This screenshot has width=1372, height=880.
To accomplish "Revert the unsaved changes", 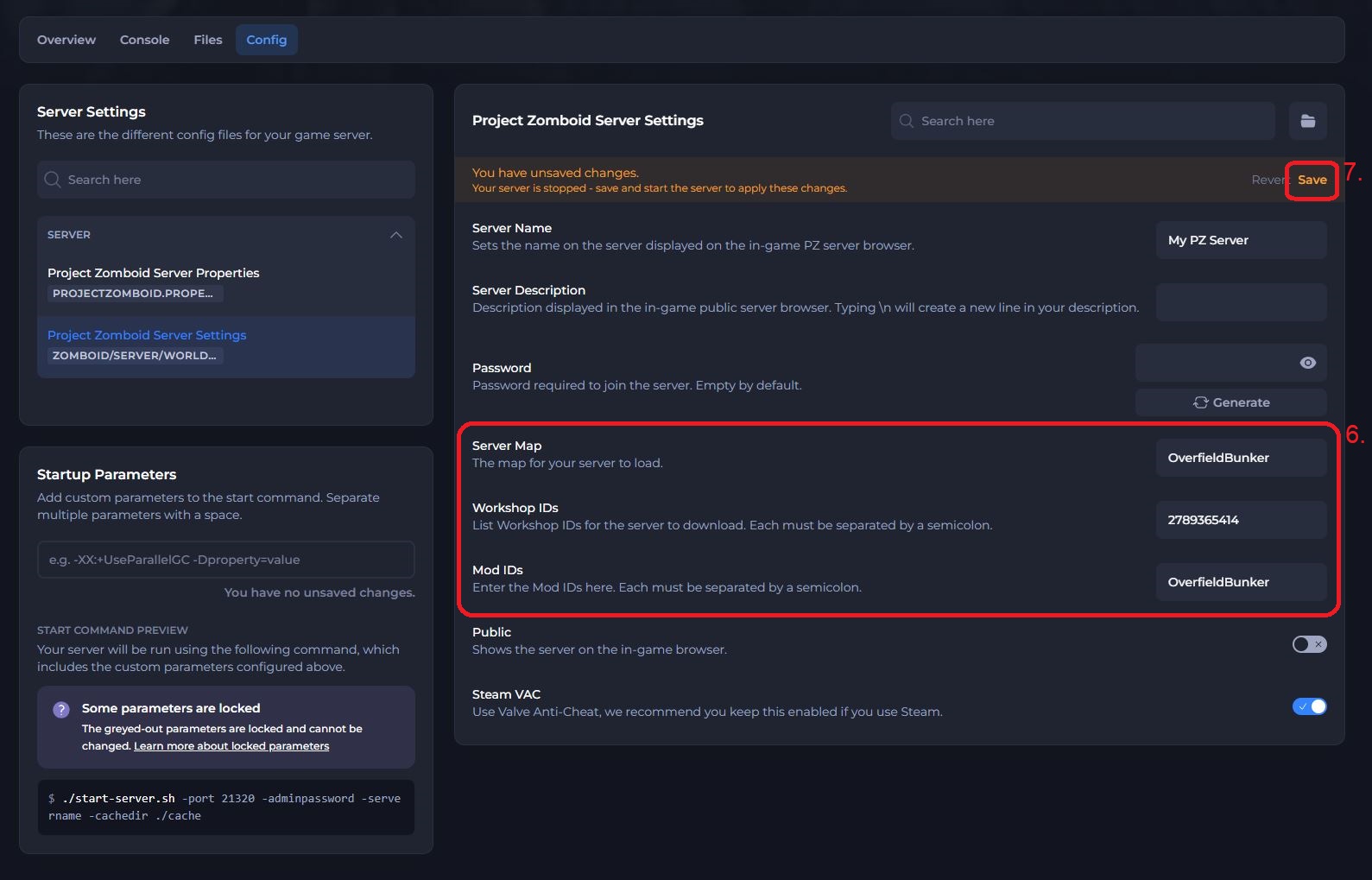I will pyautogui.click(x=1269, y=180).
